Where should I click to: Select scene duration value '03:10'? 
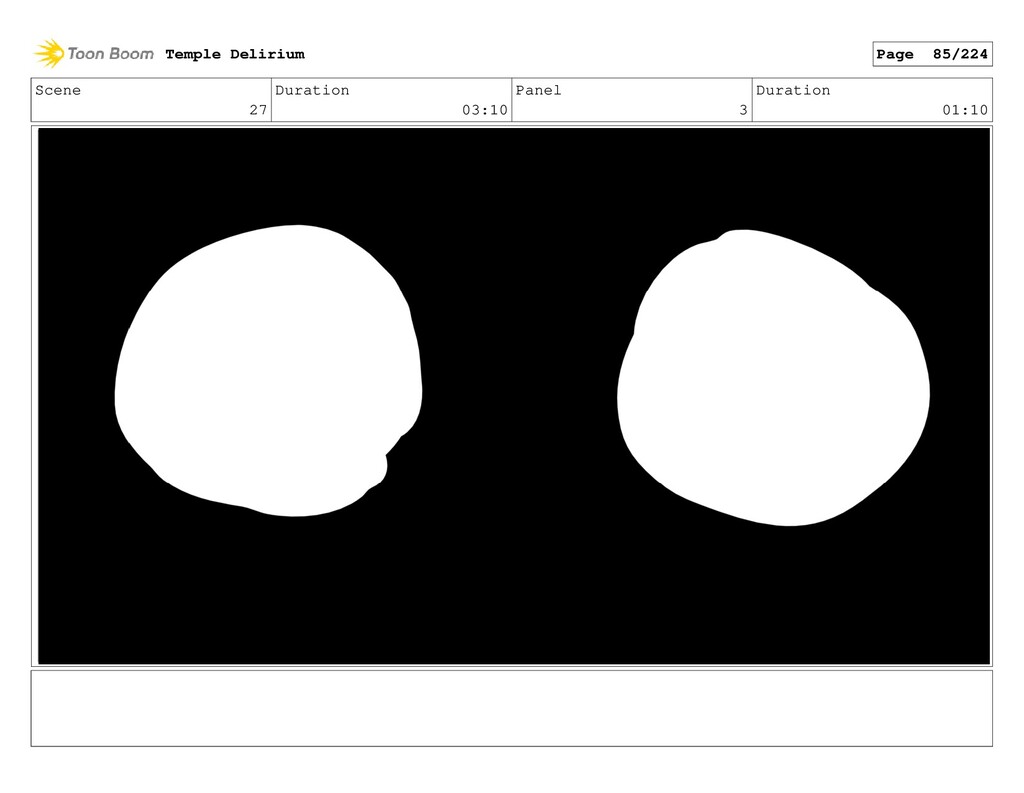(485, 110)
